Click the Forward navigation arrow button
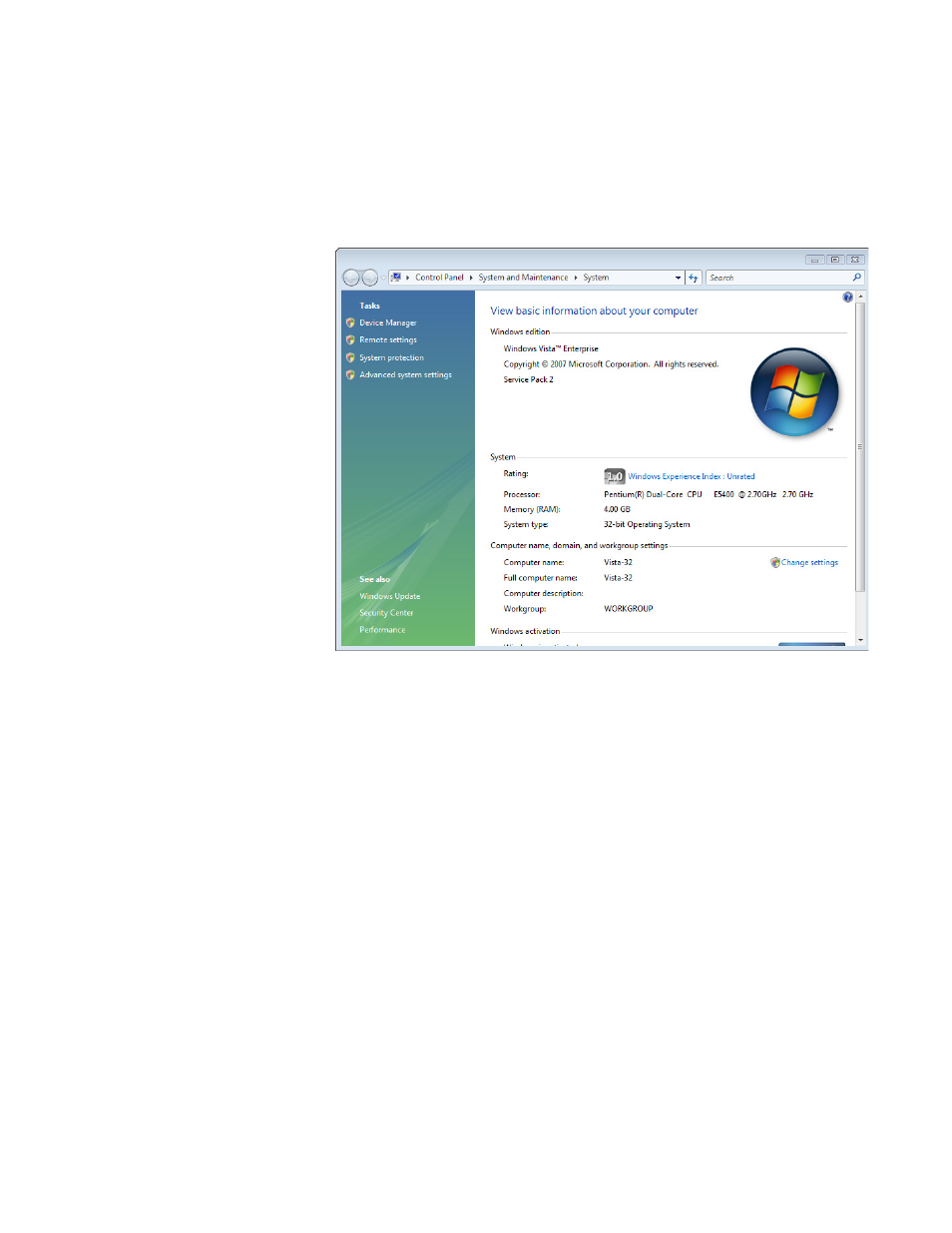Screen dimensions: 952x1233 pyautogui.click(x=370, y=278)
